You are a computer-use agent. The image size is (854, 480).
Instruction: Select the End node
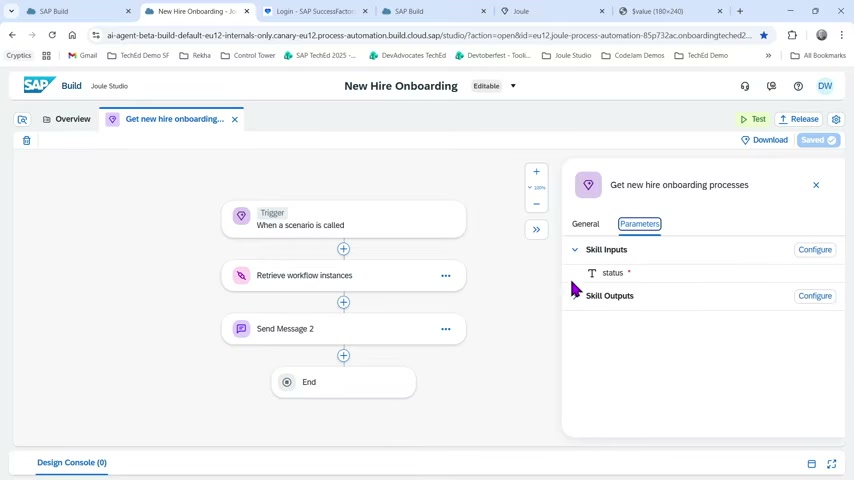[x=344, y=382]
